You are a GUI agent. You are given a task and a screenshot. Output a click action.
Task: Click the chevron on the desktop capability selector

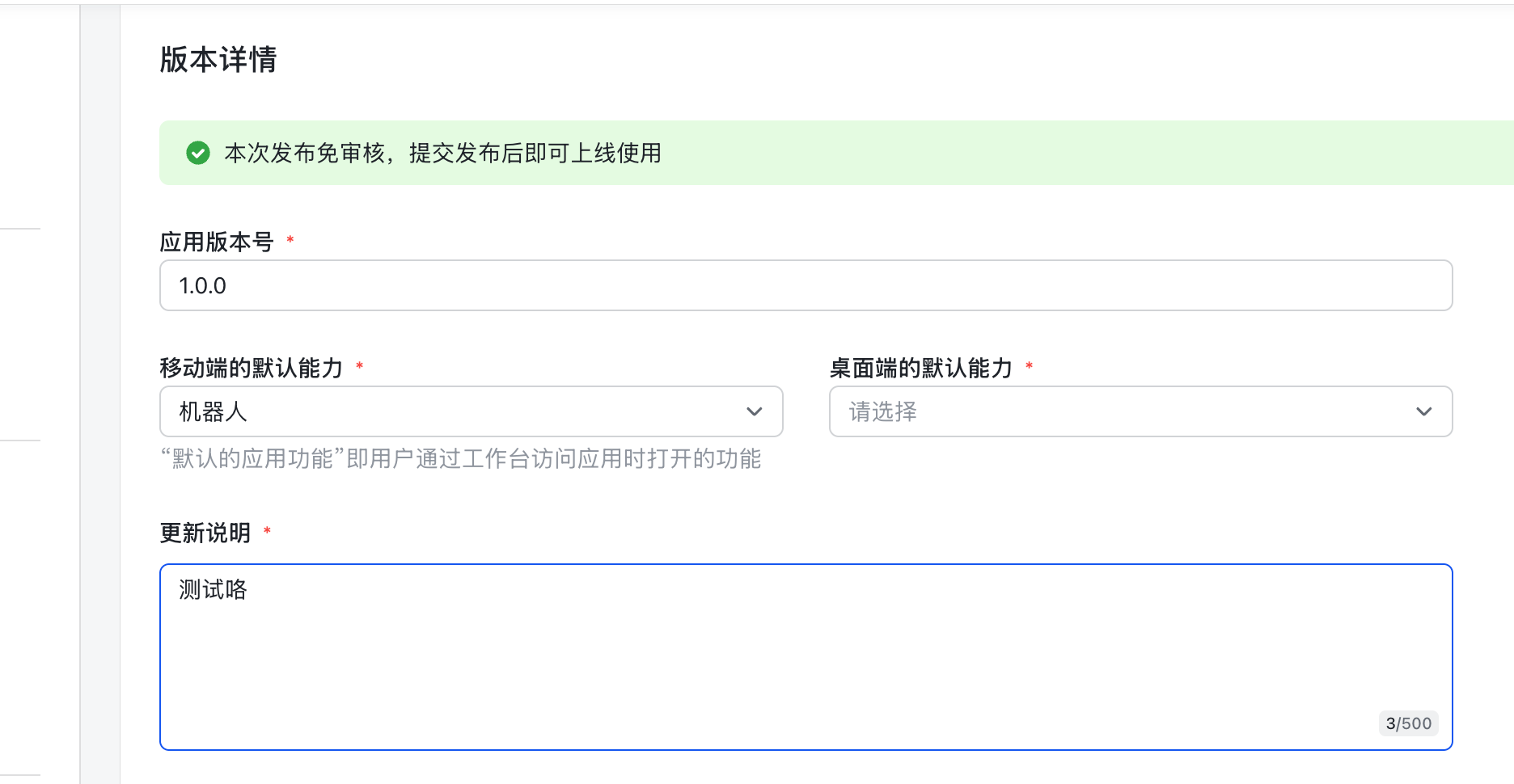tap(1424, 411)
